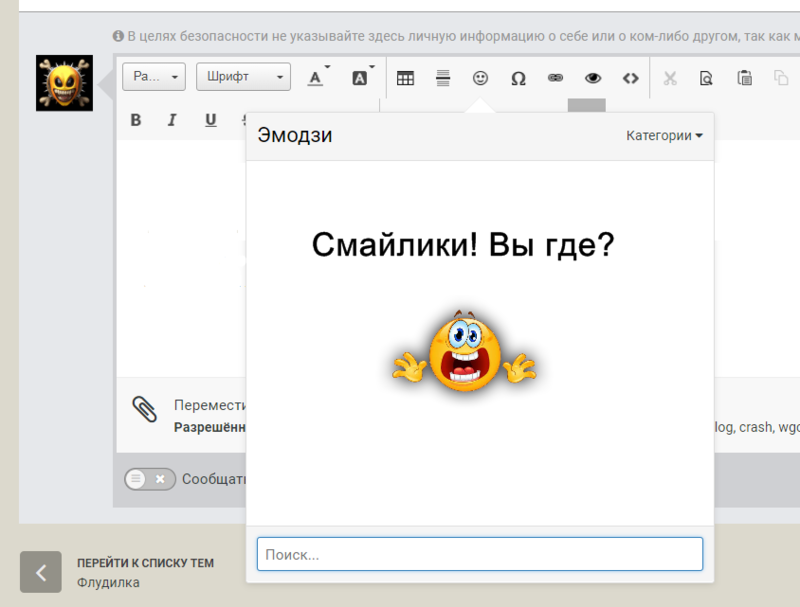This screenshot has height=607, width=800.
Task: Open the Категории dropdown in the emoji panel
Action: point(663,135)
